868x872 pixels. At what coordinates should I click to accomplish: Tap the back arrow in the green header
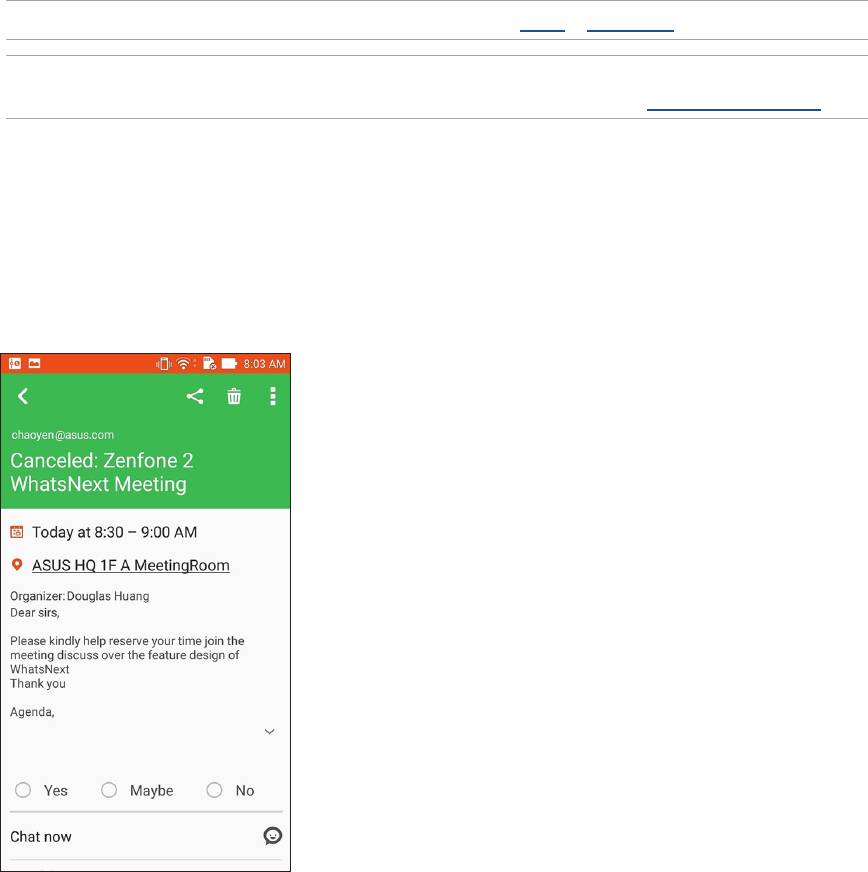pos(23,397)
